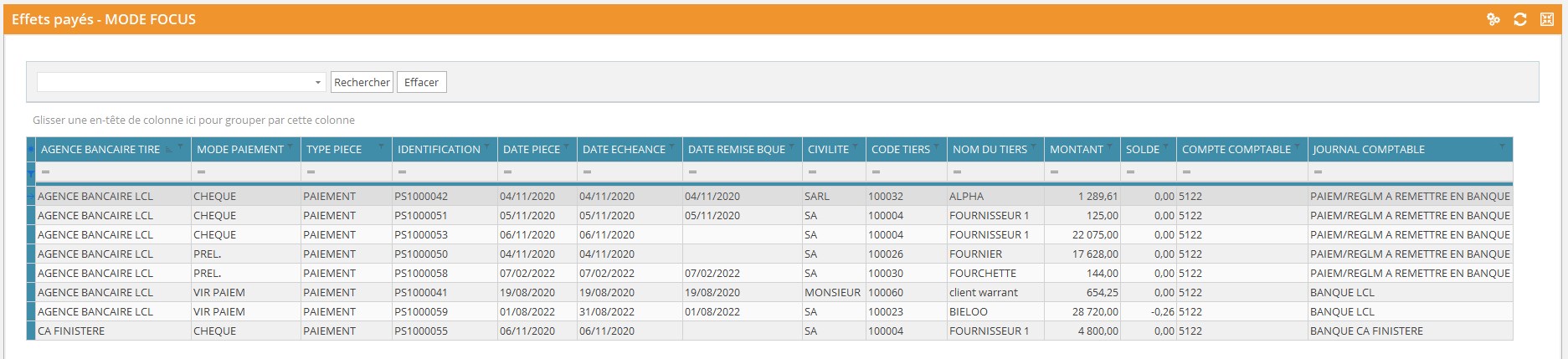Exit focus mode with the collapse icon
The height and width of the screenshot is (359, 1568).
tap(1547, 19)
